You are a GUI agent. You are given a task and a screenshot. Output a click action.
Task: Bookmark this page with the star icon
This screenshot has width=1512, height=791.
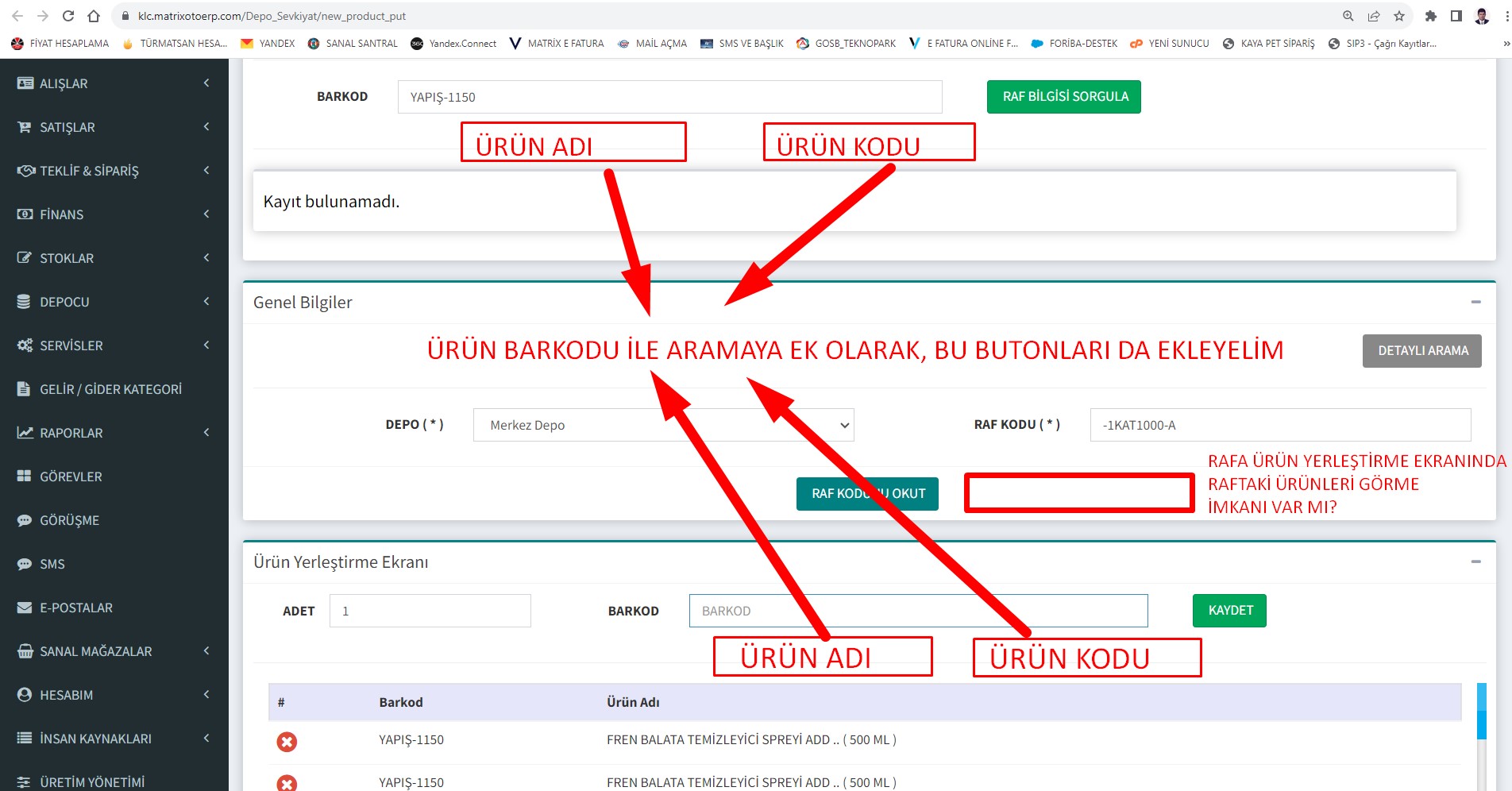click(x=1399, y=16)
